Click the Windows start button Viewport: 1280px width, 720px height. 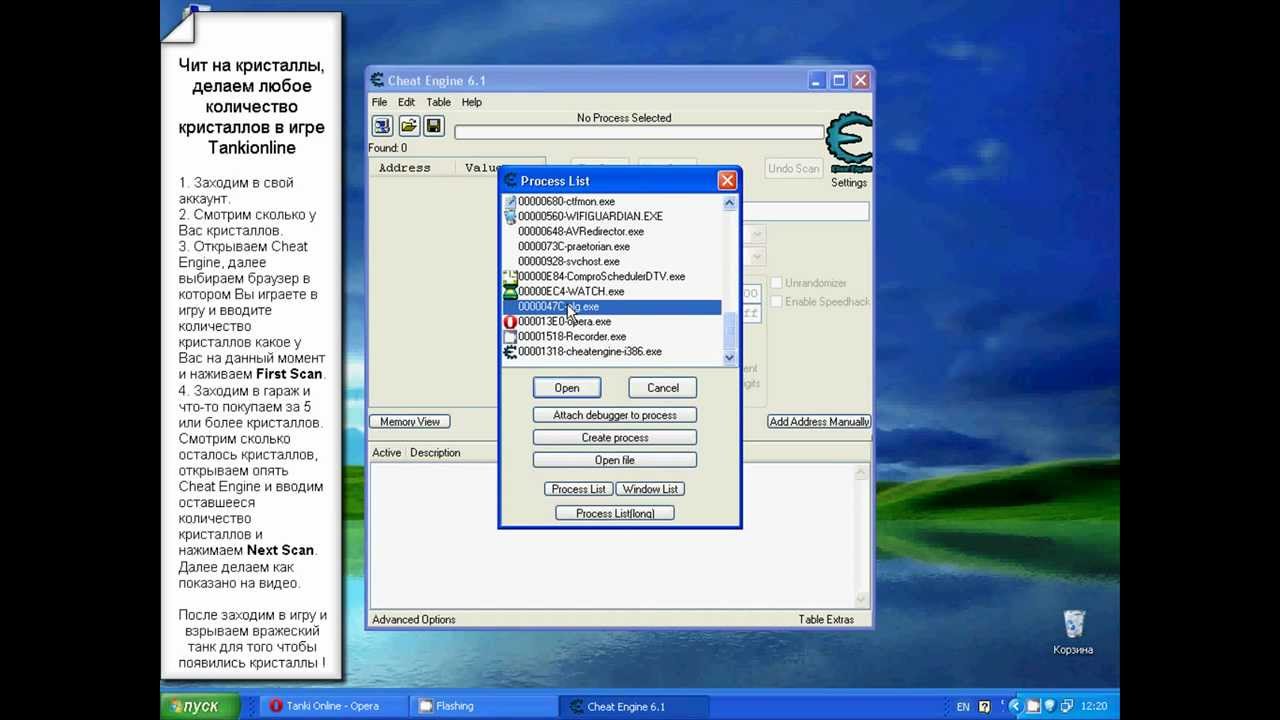[x=200, y=706]
